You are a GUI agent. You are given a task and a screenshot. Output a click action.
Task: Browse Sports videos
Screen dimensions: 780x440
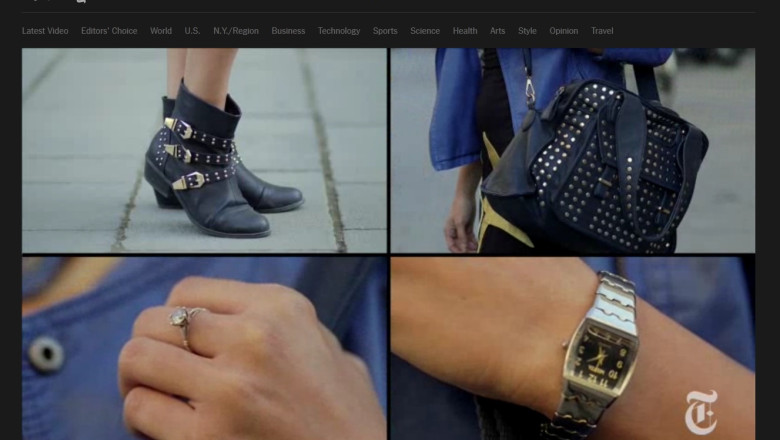click(385, 31)
